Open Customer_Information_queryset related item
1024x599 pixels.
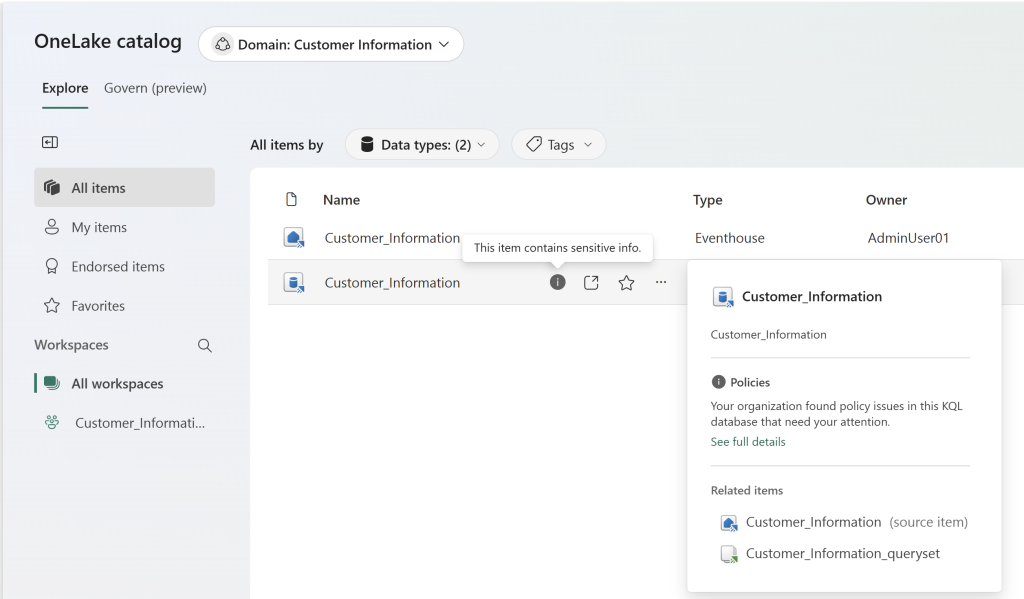click(842, 553)
